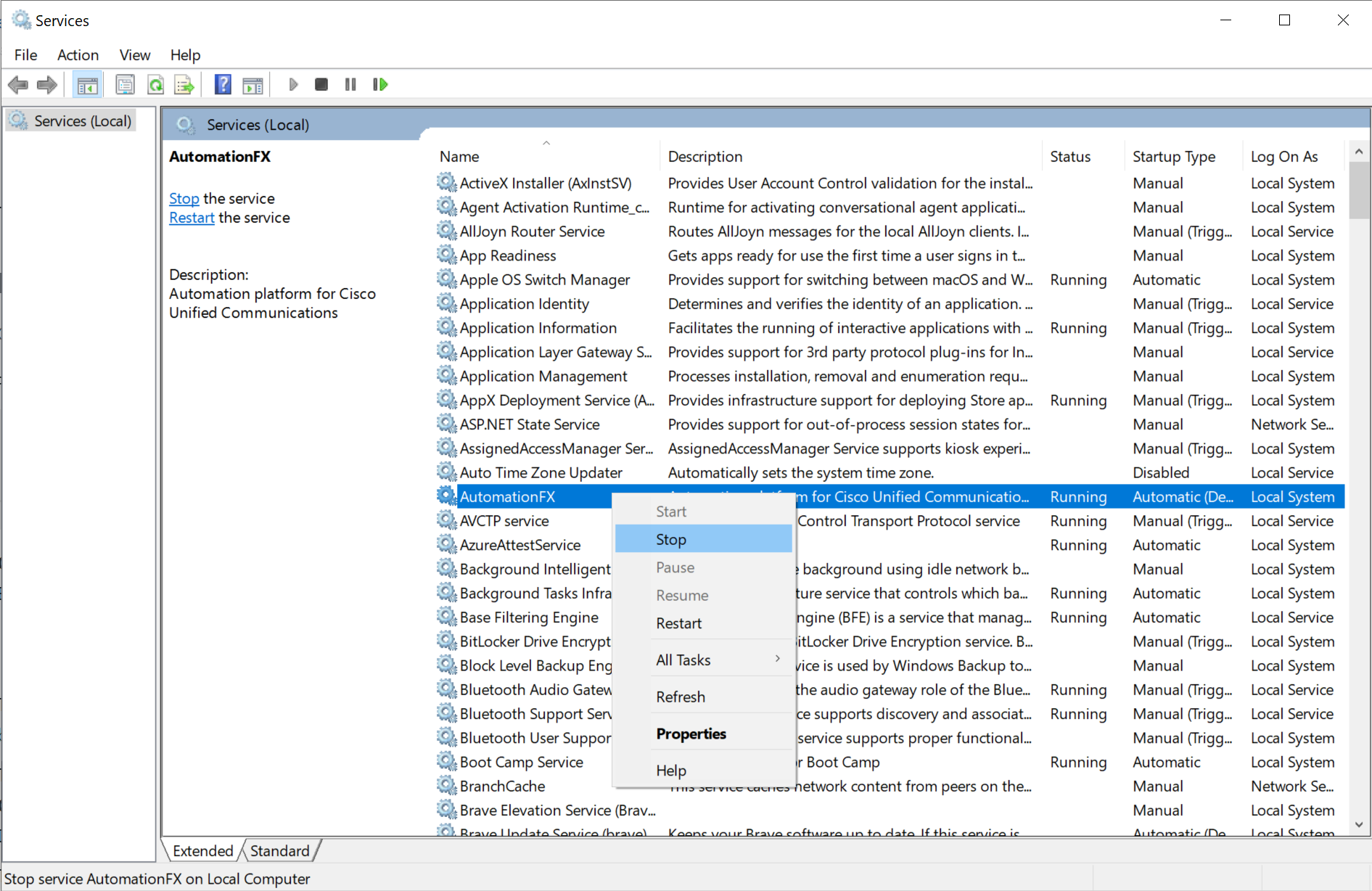
Task: Toggle the Show/Hide Action Pane toolbar icon
Action: click(252, 85)
